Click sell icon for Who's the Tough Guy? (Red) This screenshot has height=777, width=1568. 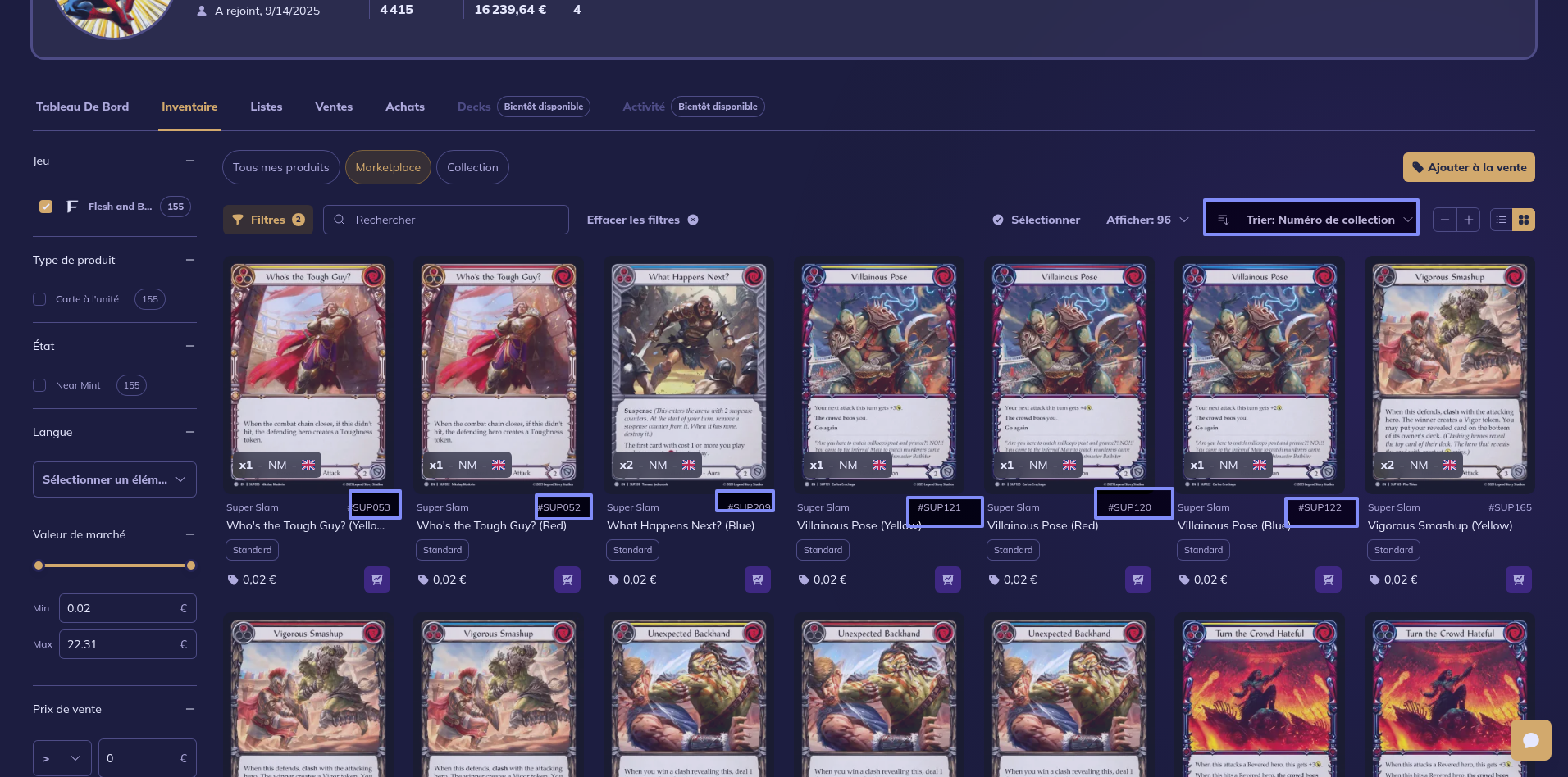(x=567, y=579)
